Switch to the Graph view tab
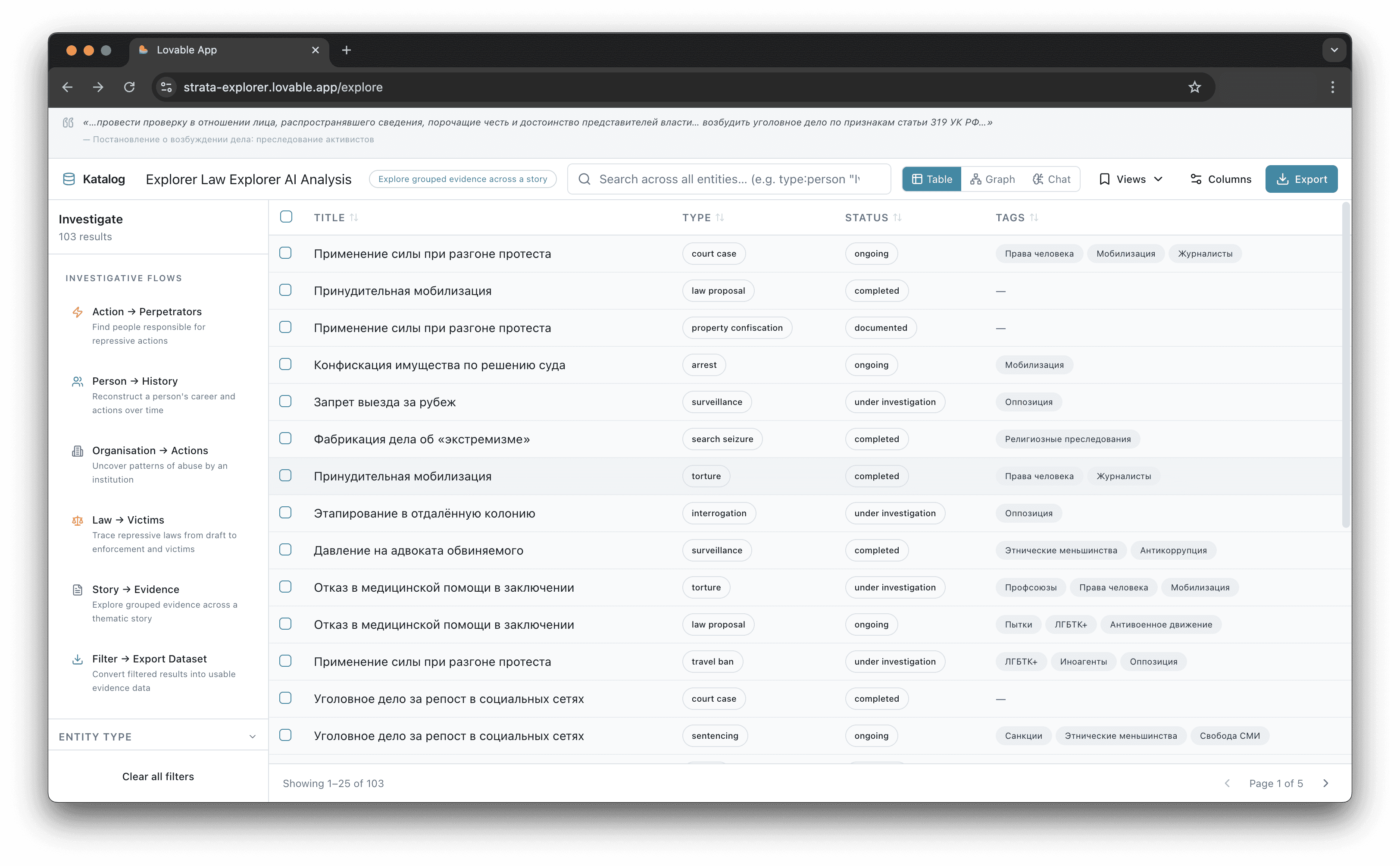 click(993, 179)
